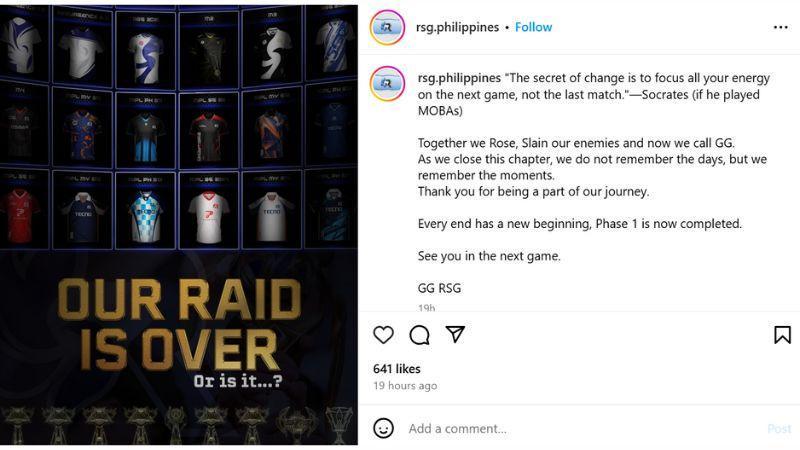Screen dimensions: 800x450
Task: Like the post with the heart icon
Action: 383,335
